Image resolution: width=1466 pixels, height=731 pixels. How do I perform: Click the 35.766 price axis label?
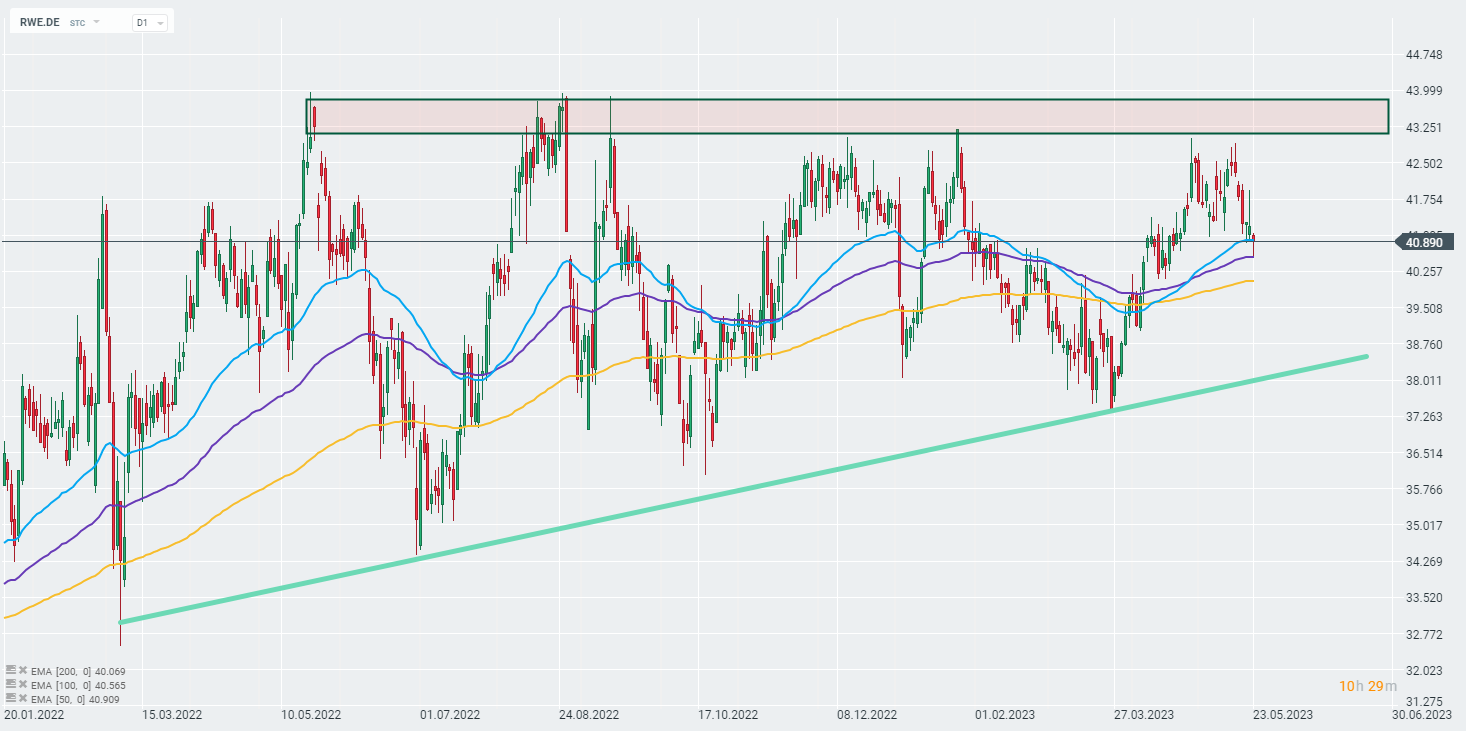[1423, 489]
